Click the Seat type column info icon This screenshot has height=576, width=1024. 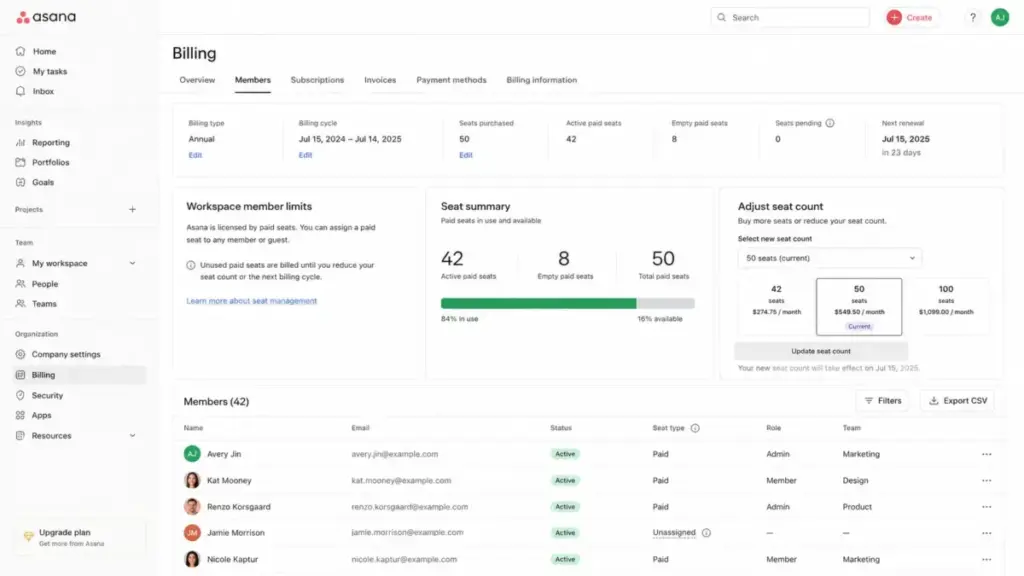(695, 428)
